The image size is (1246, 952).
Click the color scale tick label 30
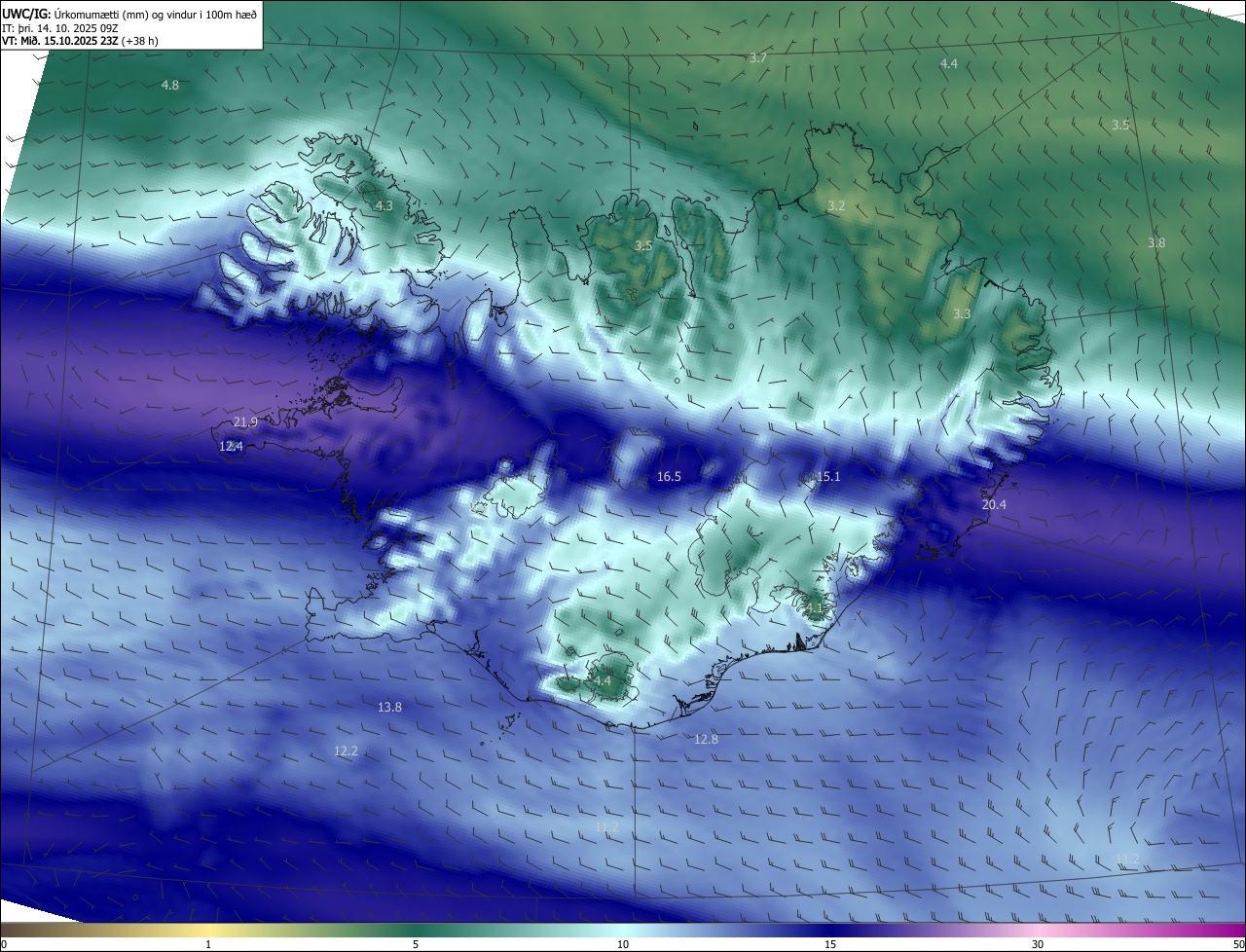(1038, 944)
